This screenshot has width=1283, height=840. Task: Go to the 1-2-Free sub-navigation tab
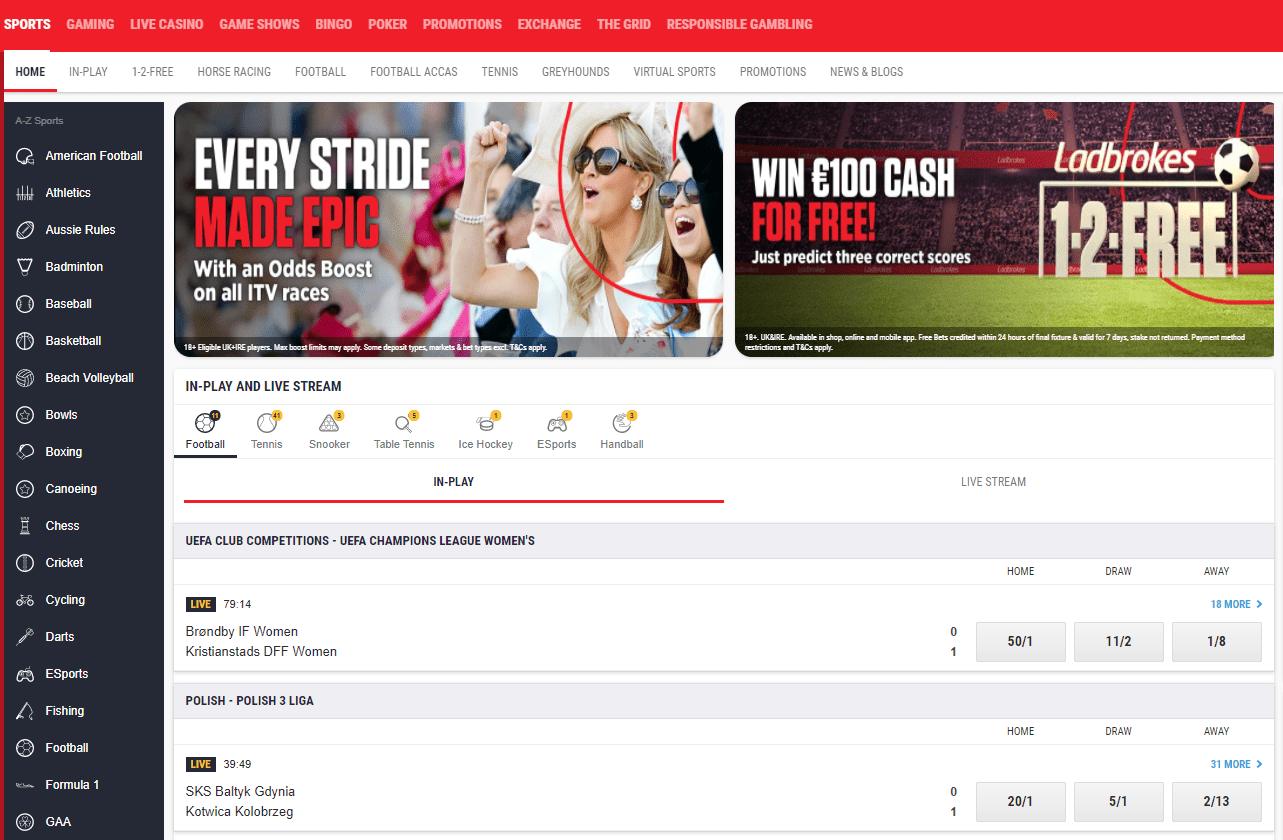tap(153, 72)
